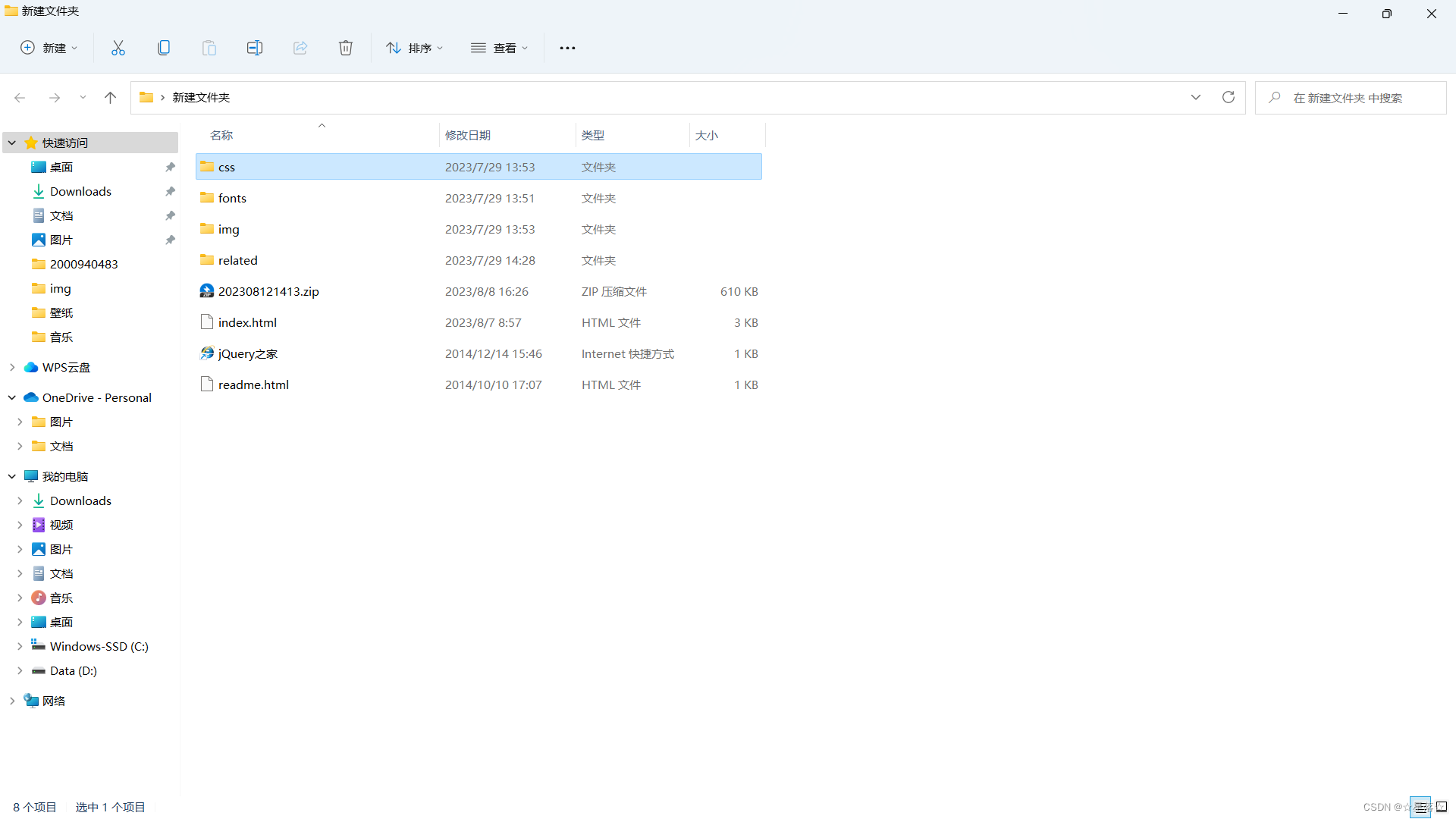This screenshot has width=1456, height=819.
Task: Open the Sort (排序) dropdown
Action: click(x=415, y=48)
